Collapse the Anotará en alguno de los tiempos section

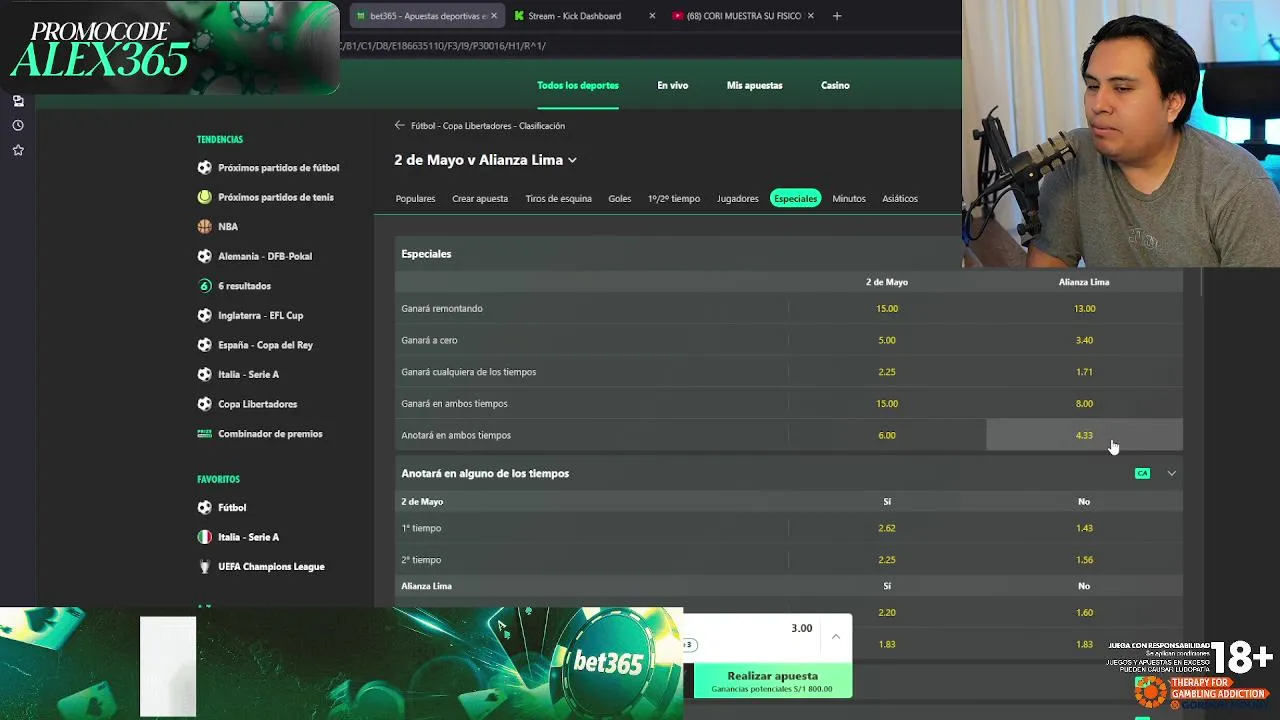[1171, 473]
